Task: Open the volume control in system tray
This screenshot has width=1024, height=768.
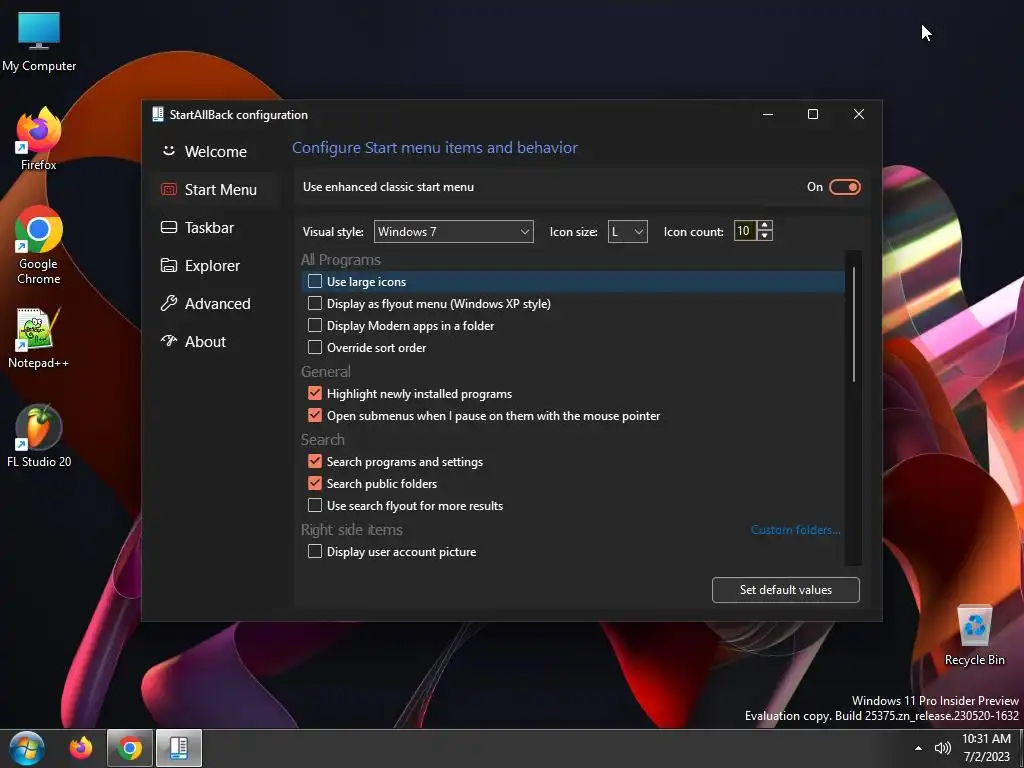Action: pos(942,748)
